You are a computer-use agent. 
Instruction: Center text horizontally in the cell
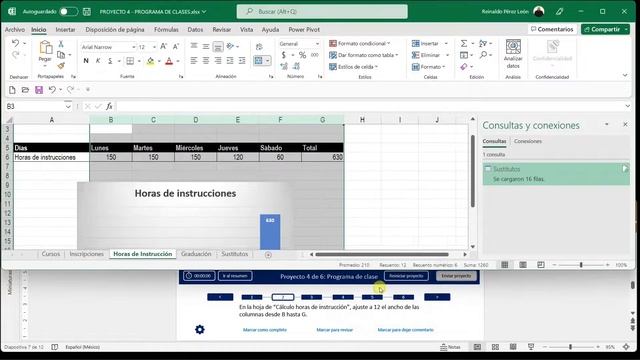(x=206, y=61)
